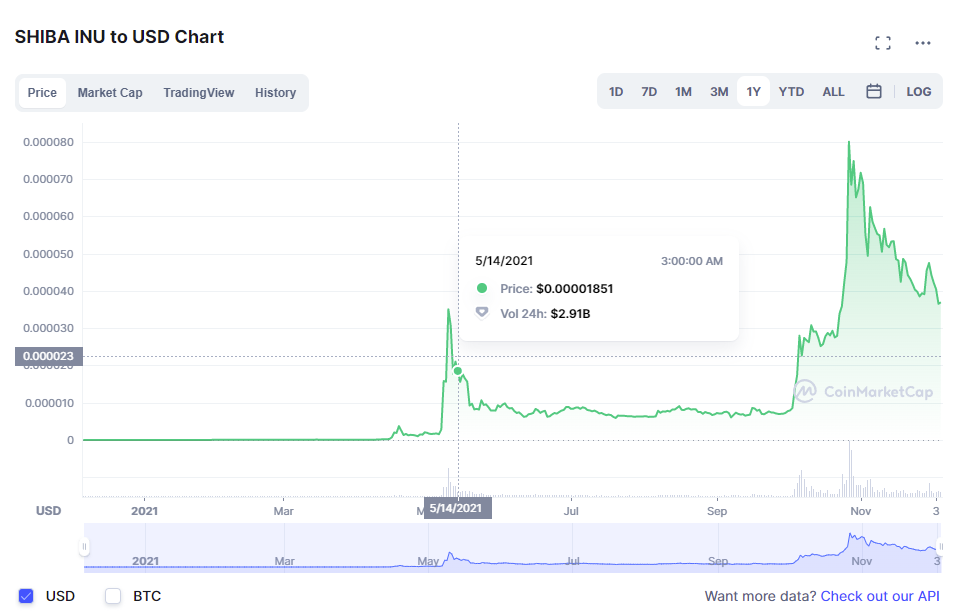
Task: Click the tooltip time 3:00:00 AM
Action: pyautogui.click(x=692, y=261)
